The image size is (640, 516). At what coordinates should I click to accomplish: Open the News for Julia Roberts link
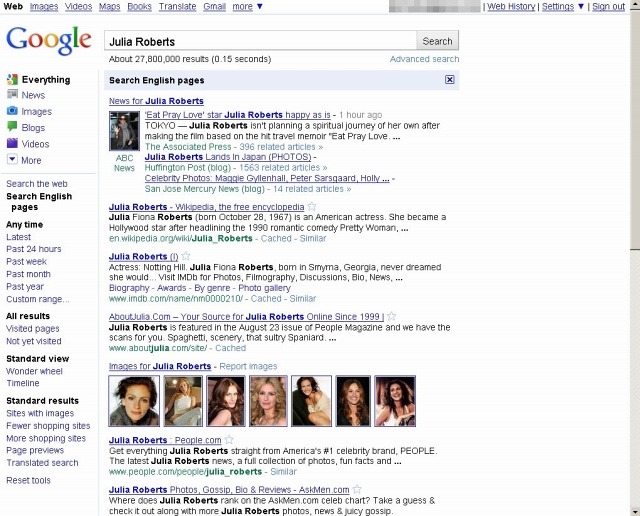[x=156, y=101]
